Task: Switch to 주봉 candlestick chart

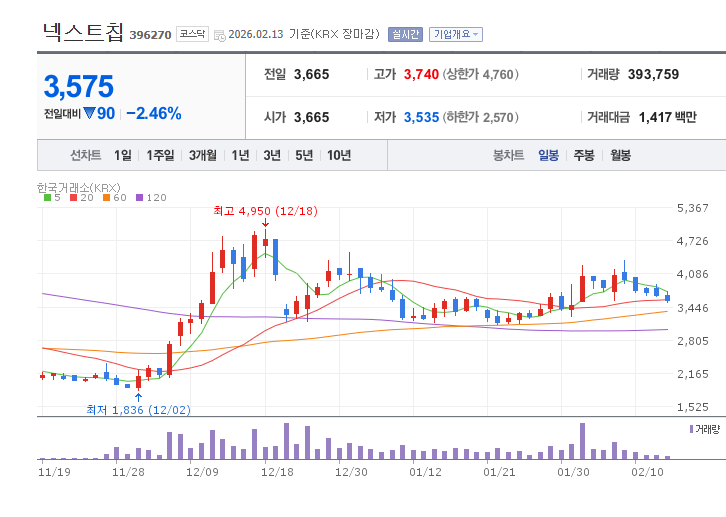Action: pyautogui.click(x=584, y=155)
